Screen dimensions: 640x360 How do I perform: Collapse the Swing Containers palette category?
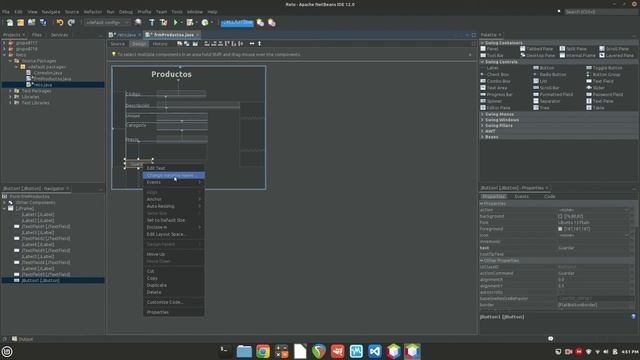click(x=482, y=43)
